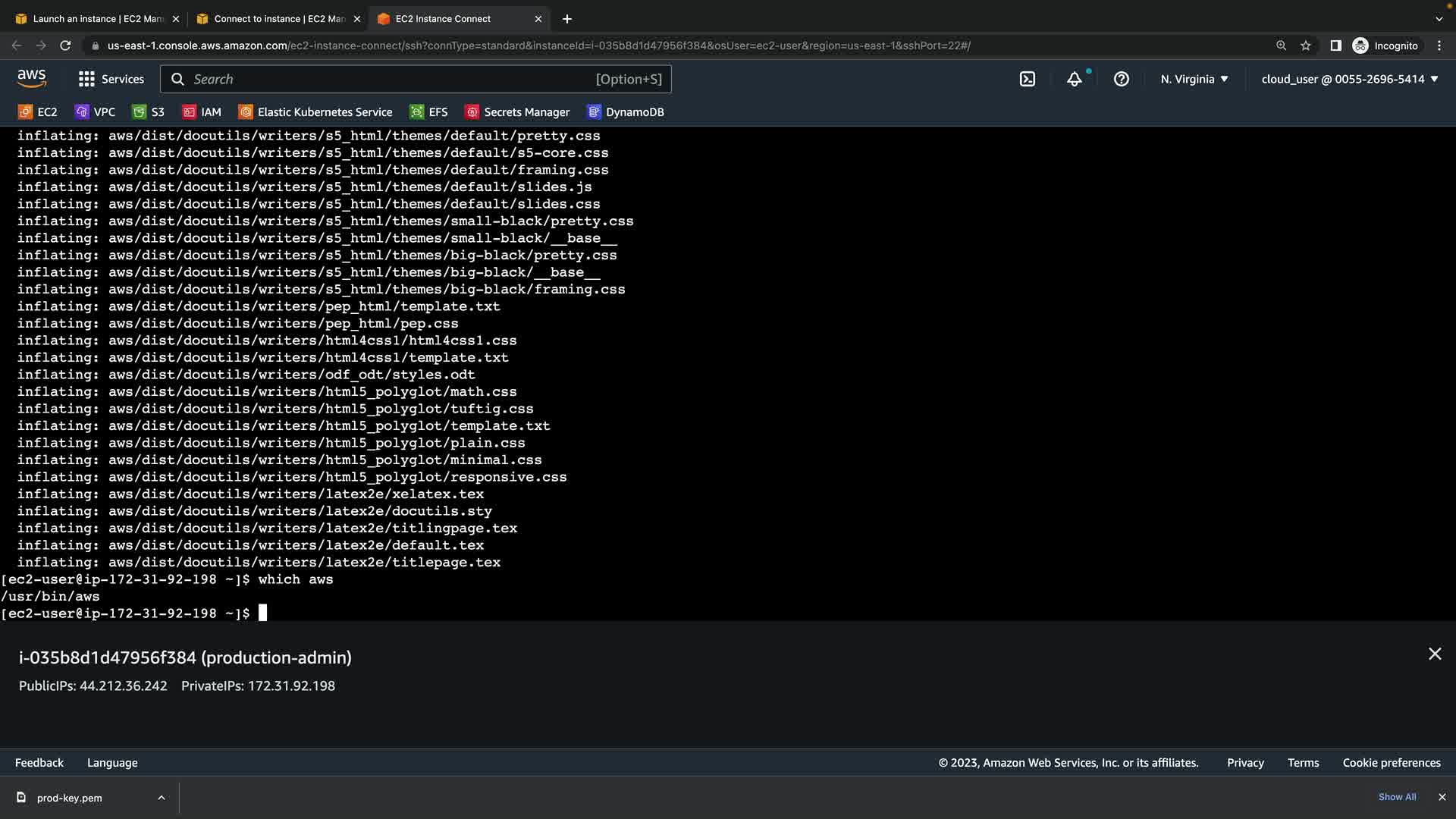Open the Feedback link in footer
Image resolution: width=1456 pixels, height=819 pixels.
pos(39,763)
